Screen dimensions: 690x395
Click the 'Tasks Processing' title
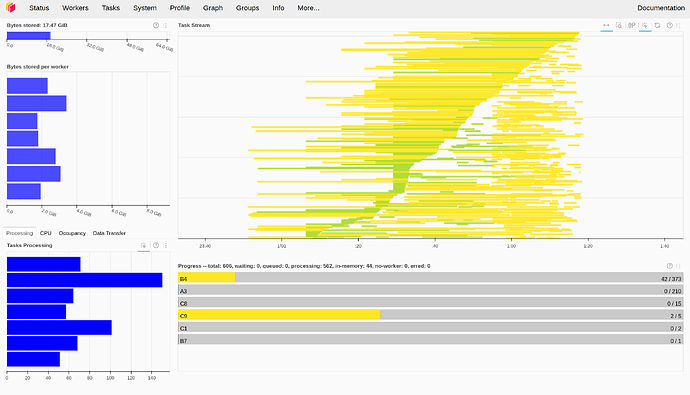29,245
